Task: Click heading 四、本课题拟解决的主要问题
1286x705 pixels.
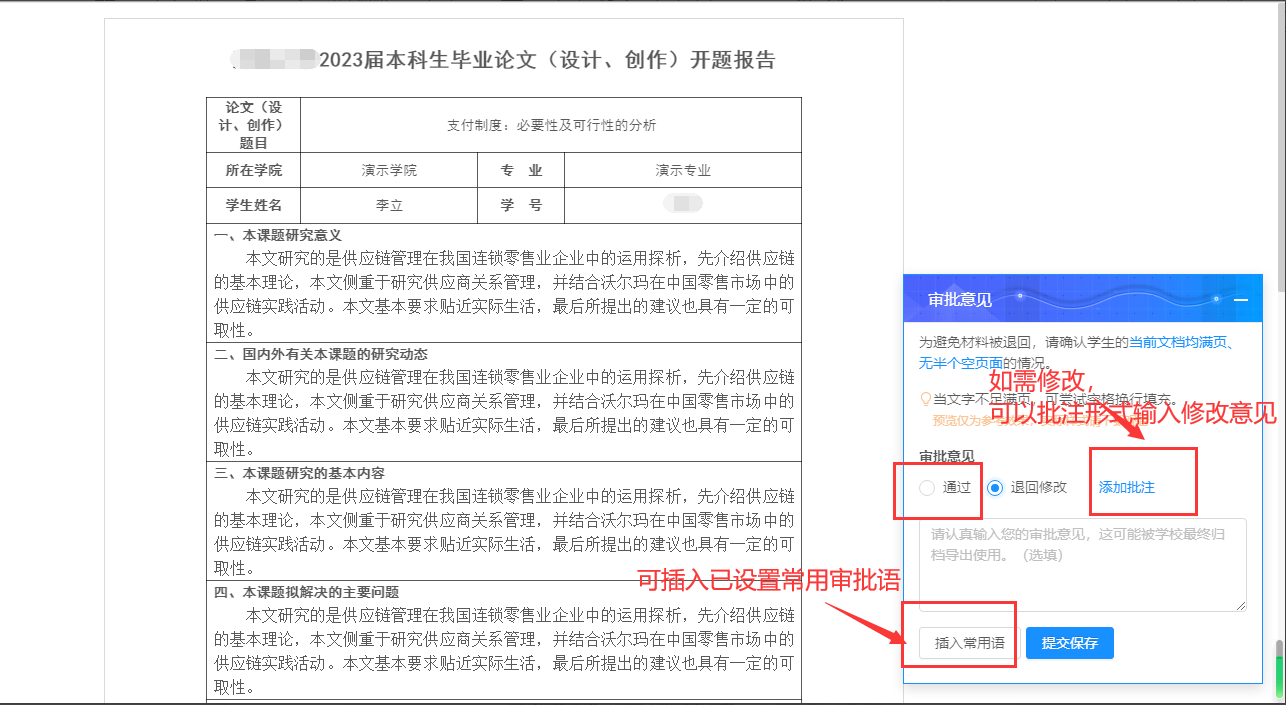Action: (306, 592)
